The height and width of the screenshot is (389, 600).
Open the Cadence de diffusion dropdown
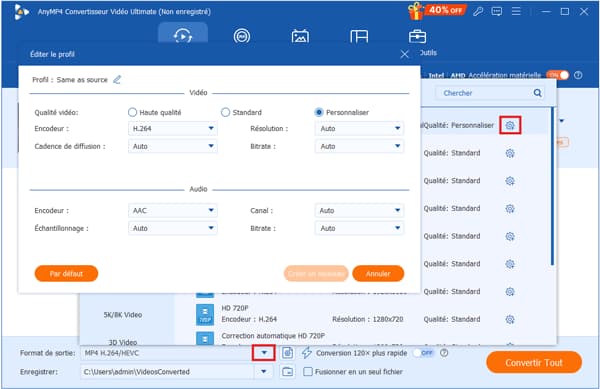(173, 146)
